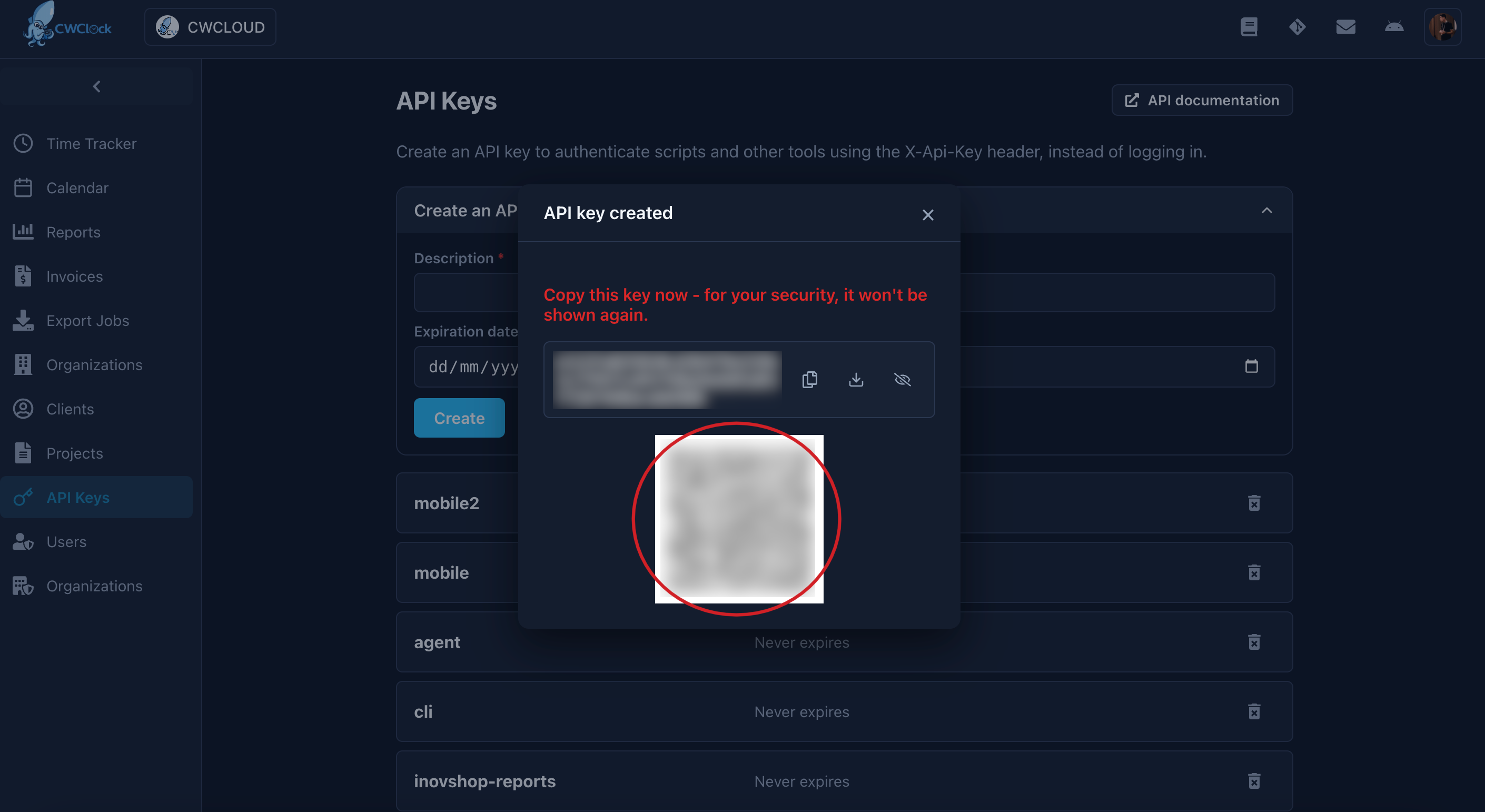
Task: Click Never expires in agent row
Action: (802, 642)
